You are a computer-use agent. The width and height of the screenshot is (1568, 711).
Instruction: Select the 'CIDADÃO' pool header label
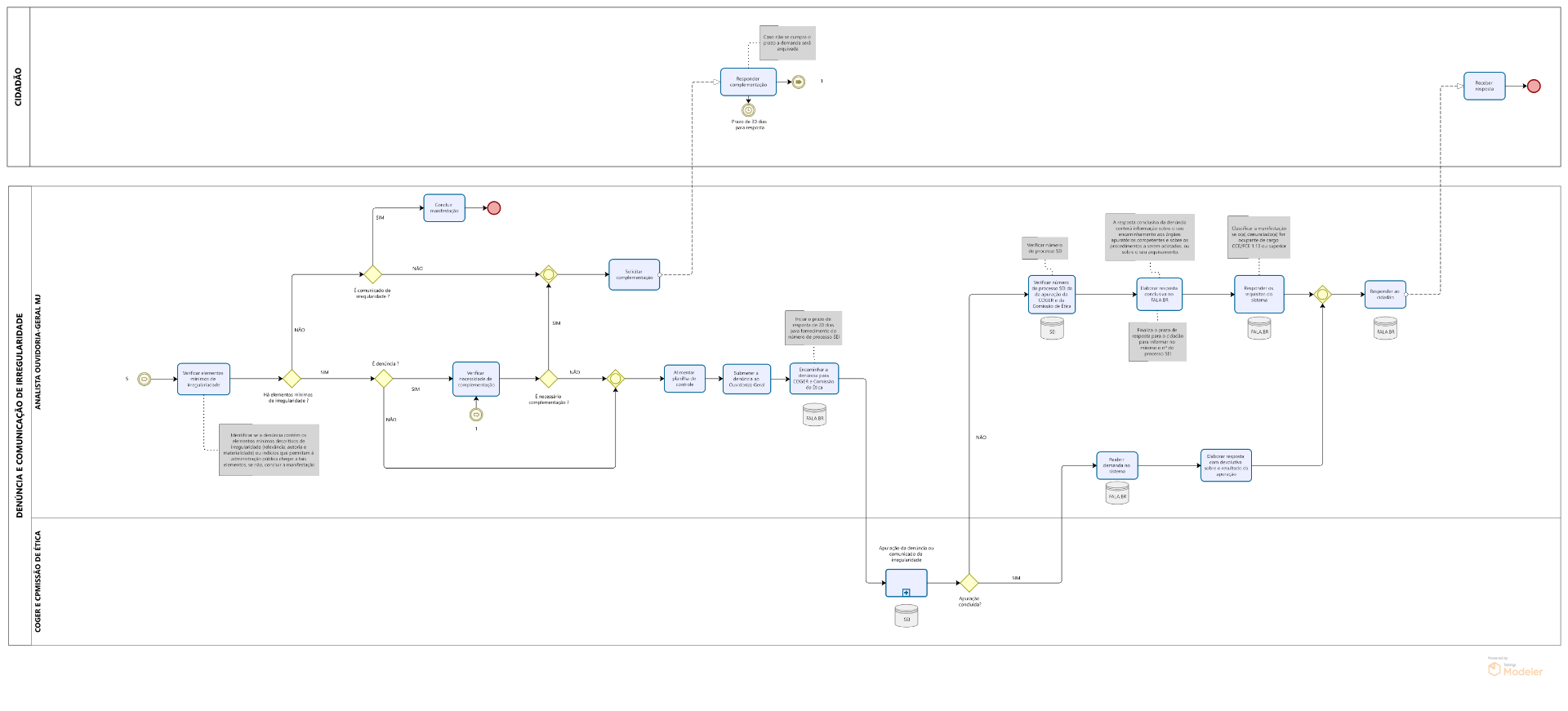[x=19, y=87]
